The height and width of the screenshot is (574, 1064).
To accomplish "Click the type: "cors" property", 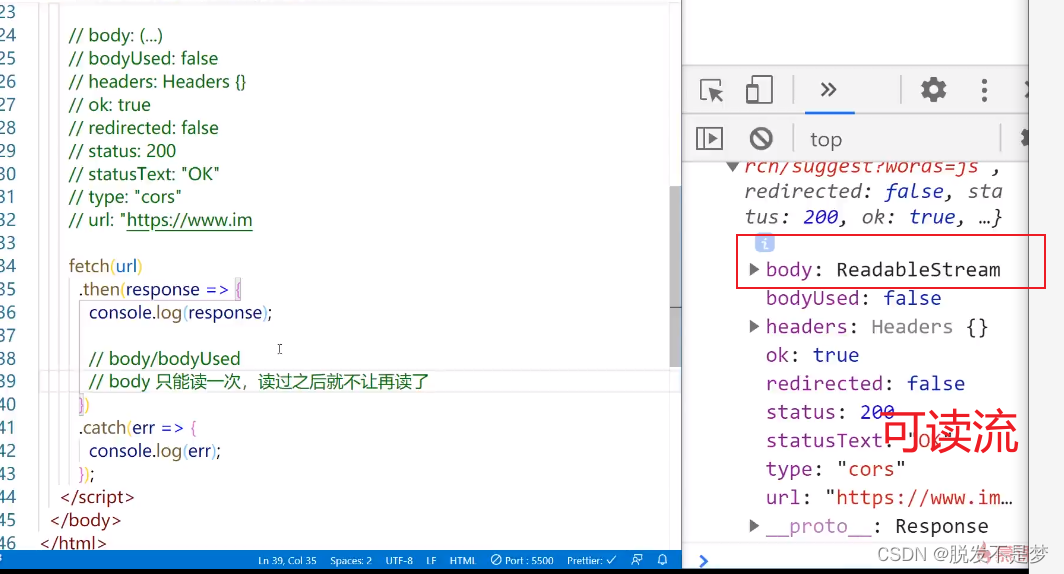I will [x=835, y=470].
